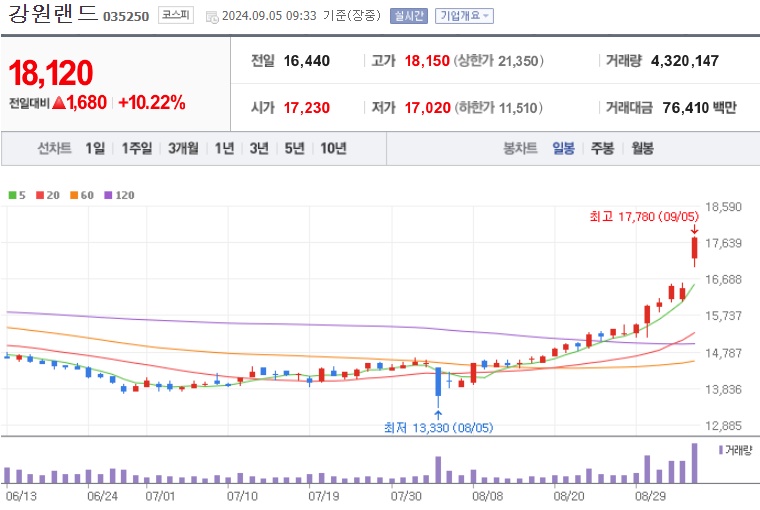The width and height of the screenshot is (760, 510).
Task: Click the red 20-day moving average swatch
Action: pyautogui.click(x=40, y=195)
